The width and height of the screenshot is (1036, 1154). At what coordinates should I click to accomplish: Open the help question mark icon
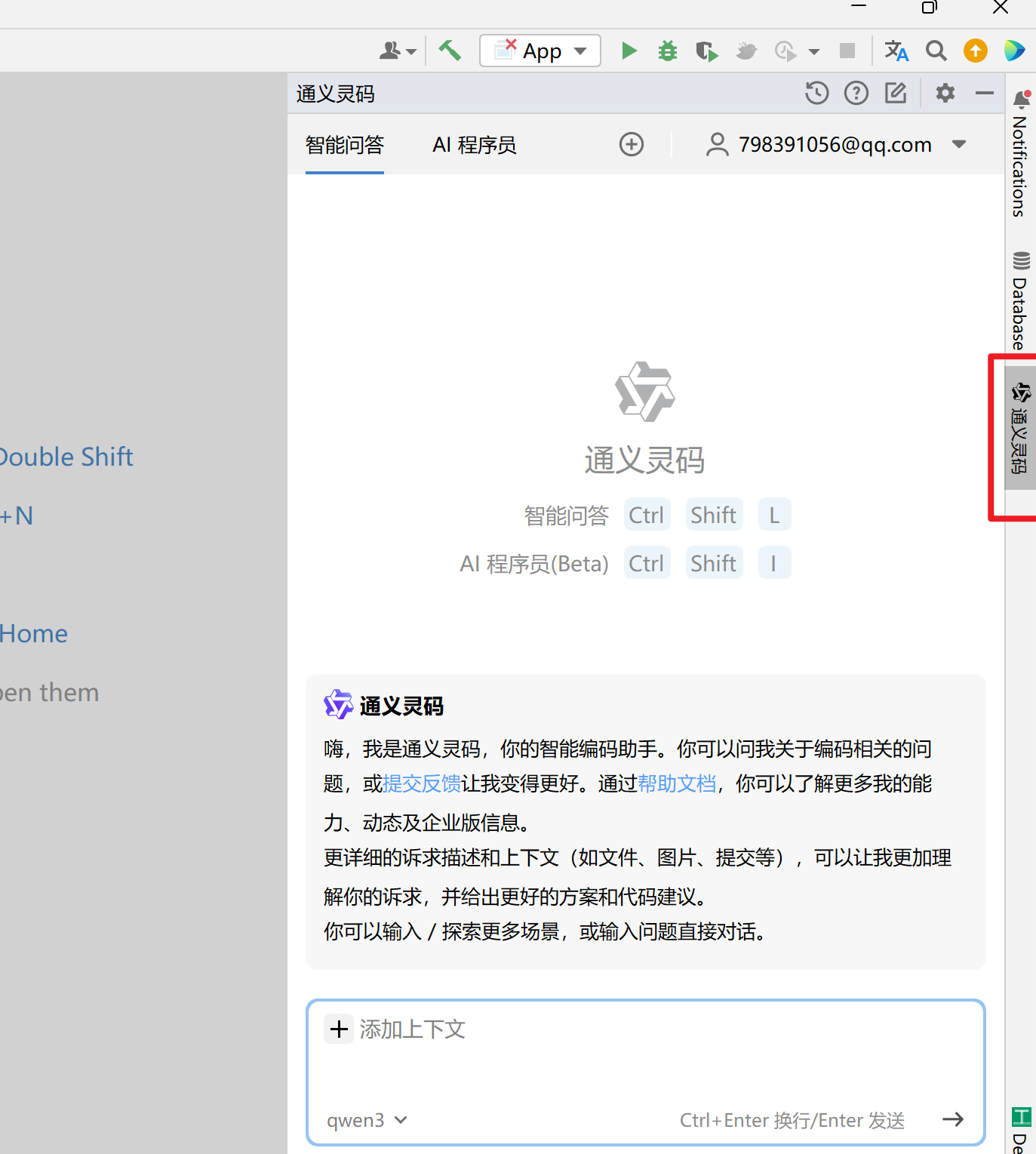pyautogui.click(x=856, y=93)
